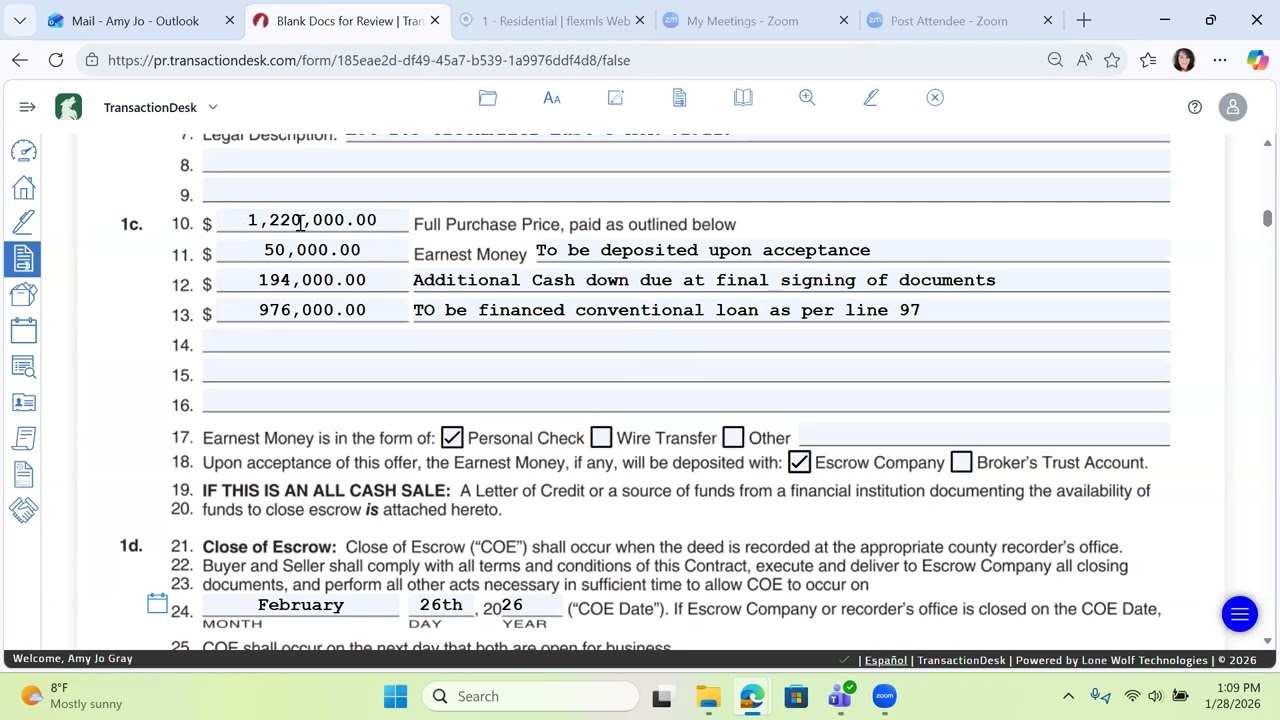Image resolution: width=1280 pixels, height=720 pixels.
Task: Click the empty line 14 field
Action: tap(686, 342)
